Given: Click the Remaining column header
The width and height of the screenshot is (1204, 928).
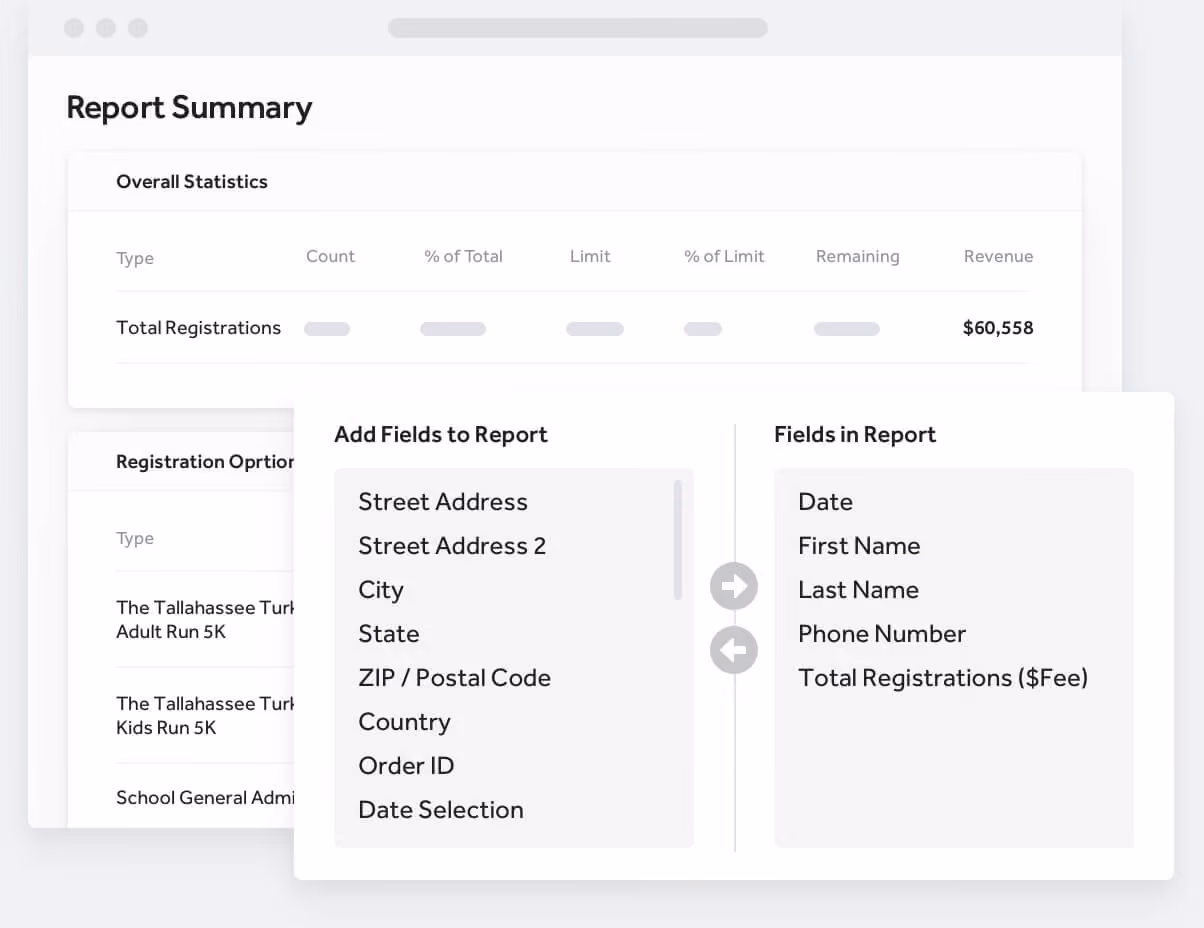Looking at the screenshot, I should (x=858, y=256).
